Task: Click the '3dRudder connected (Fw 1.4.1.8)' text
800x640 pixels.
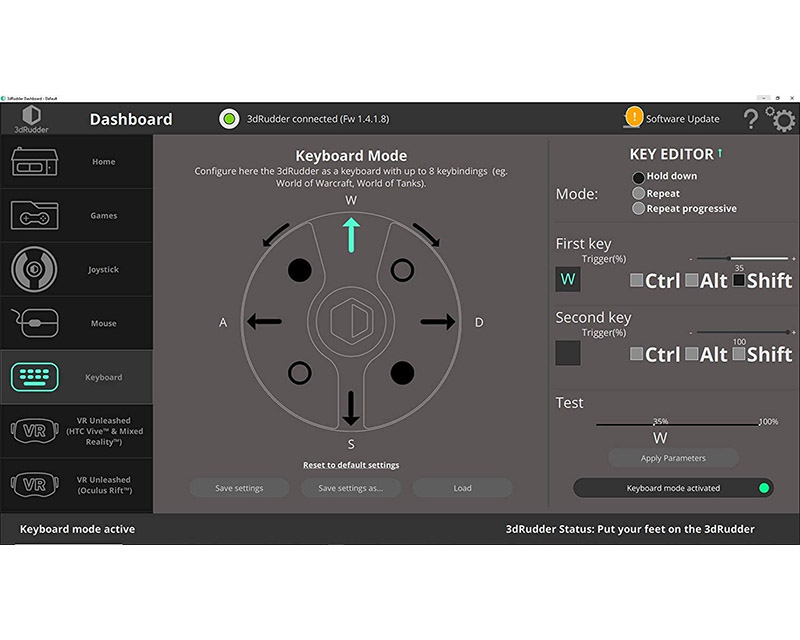Action: tap(318, 119)
